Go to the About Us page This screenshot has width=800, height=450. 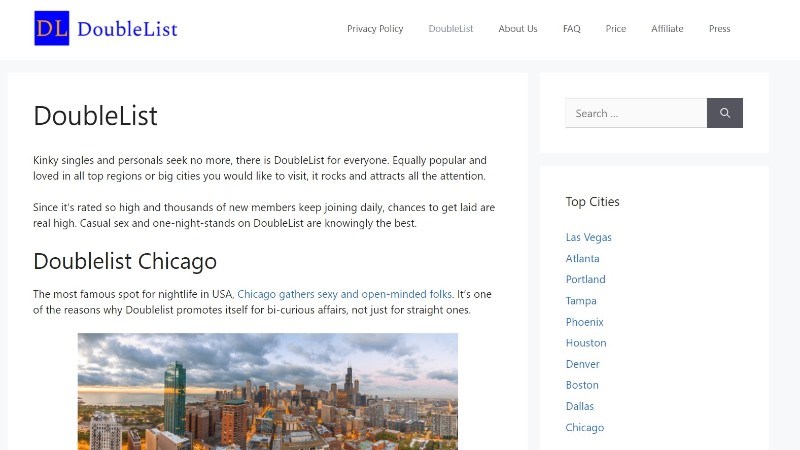(x=518, y=29)
